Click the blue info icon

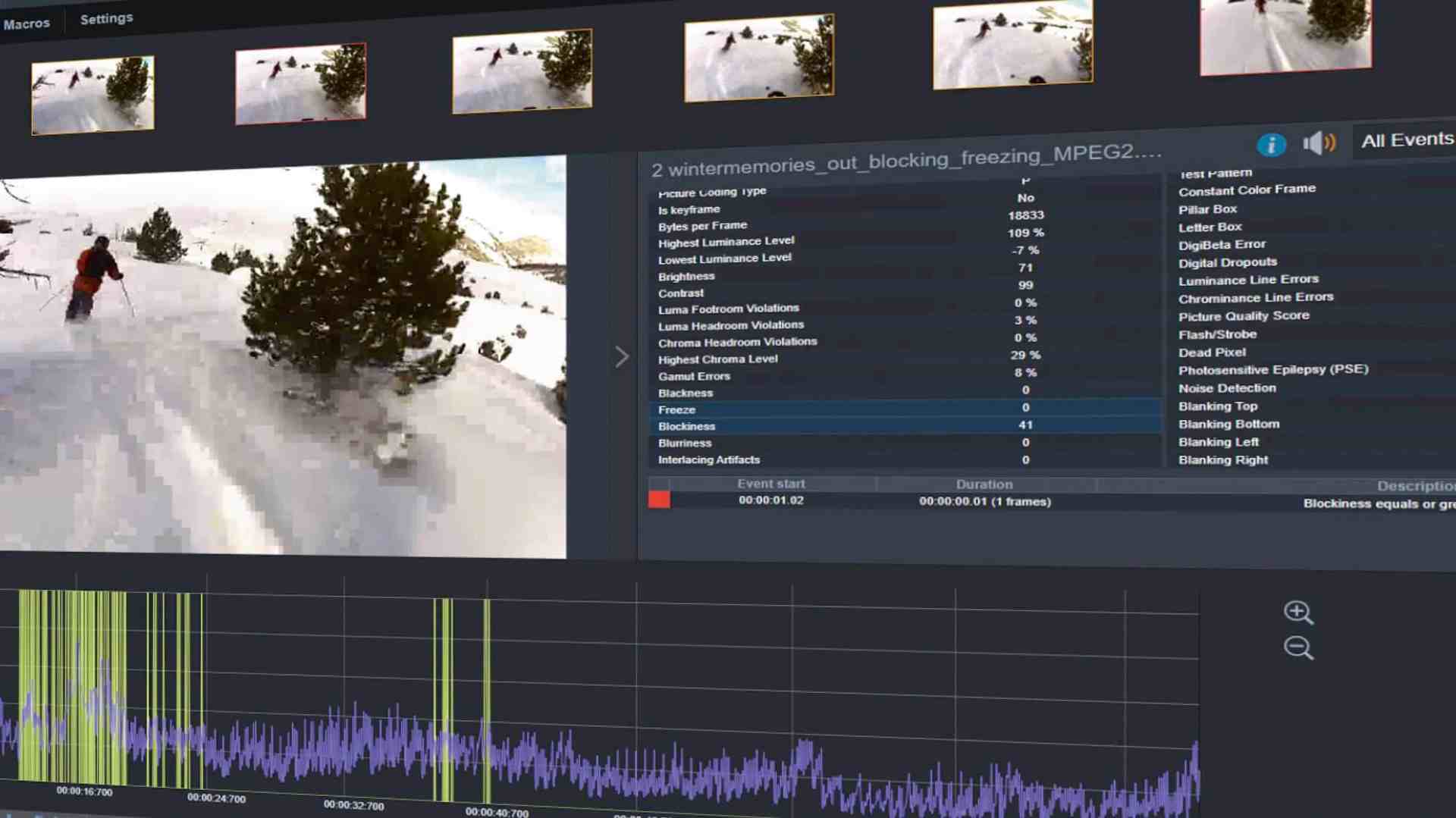(x=1272, y=144)
